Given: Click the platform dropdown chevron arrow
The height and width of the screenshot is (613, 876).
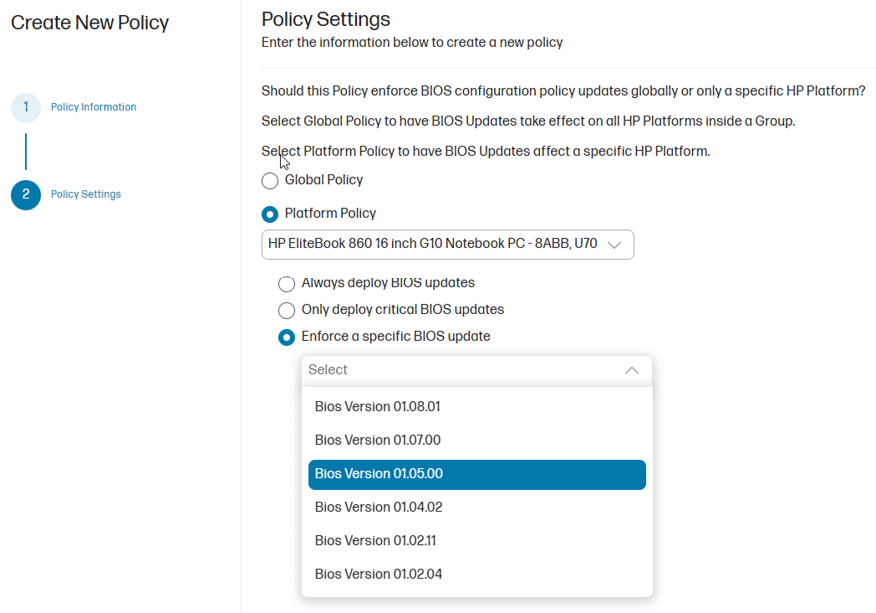Looking at the screenshot, I should point(614,245).
